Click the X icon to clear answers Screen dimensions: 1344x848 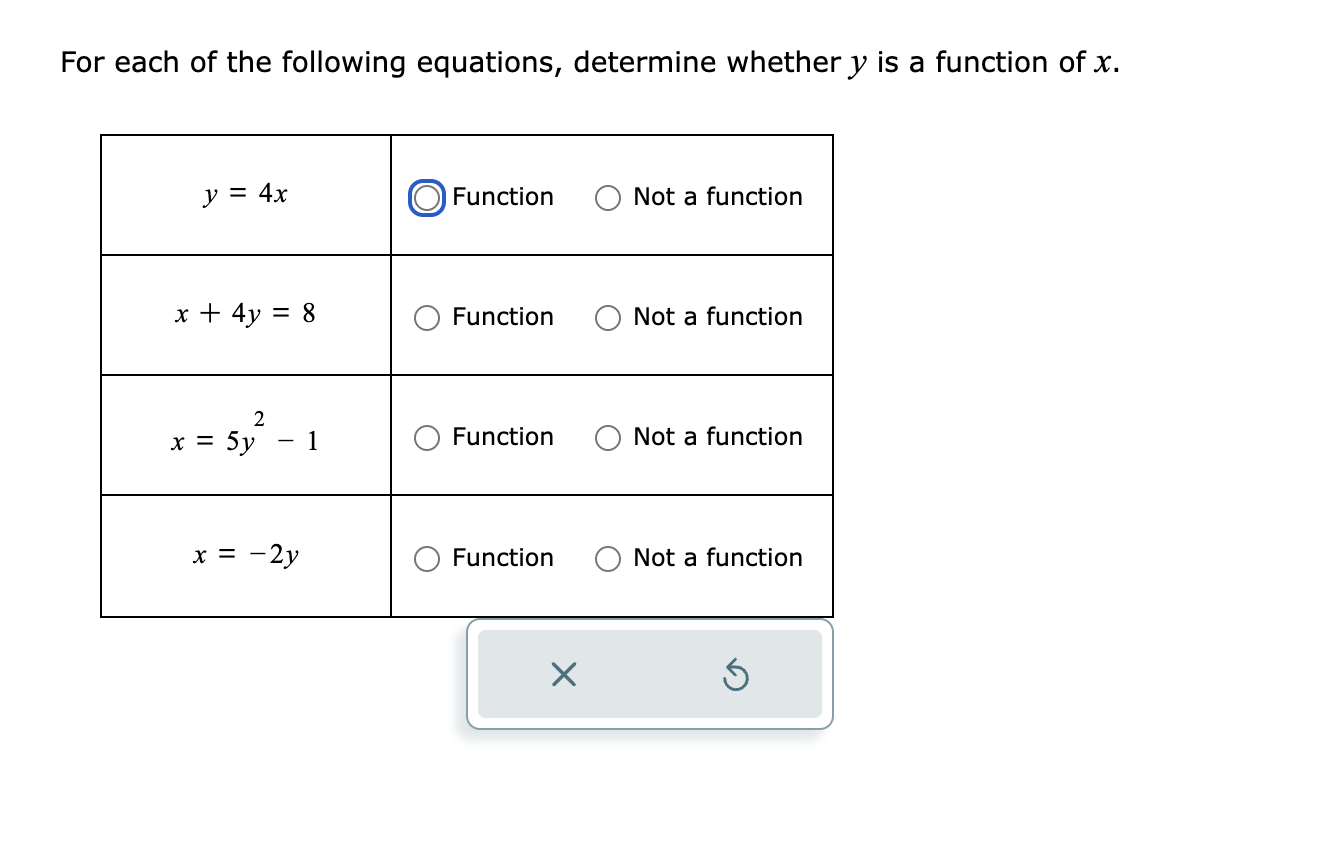click(562, 675)
